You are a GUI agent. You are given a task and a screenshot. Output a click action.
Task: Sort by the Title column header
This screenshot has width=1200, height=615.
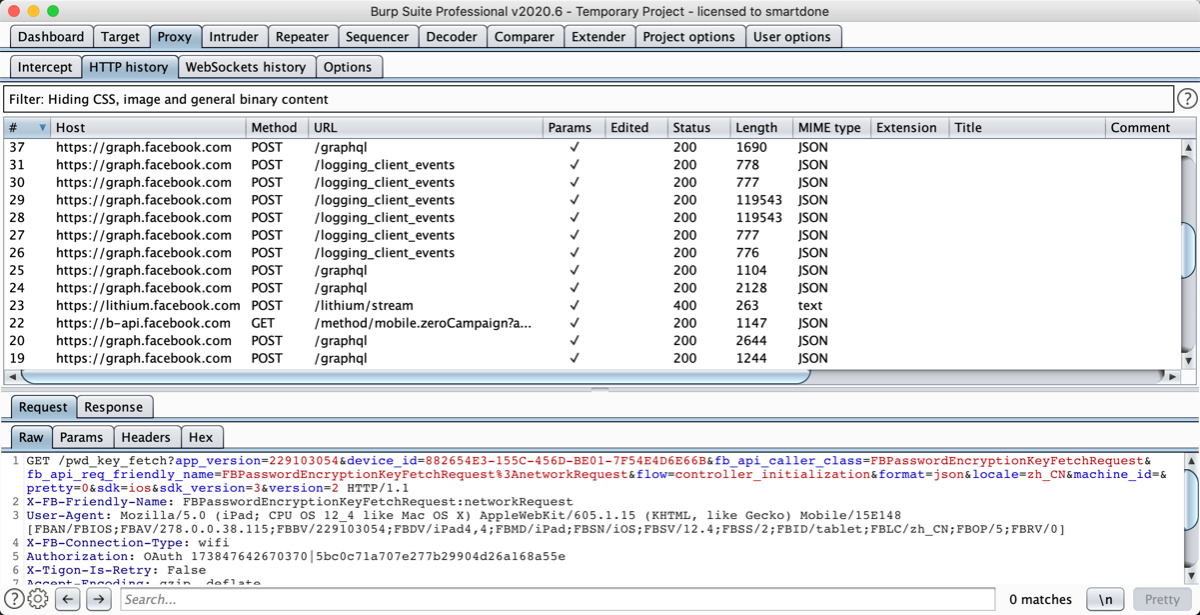(1027, 128)
